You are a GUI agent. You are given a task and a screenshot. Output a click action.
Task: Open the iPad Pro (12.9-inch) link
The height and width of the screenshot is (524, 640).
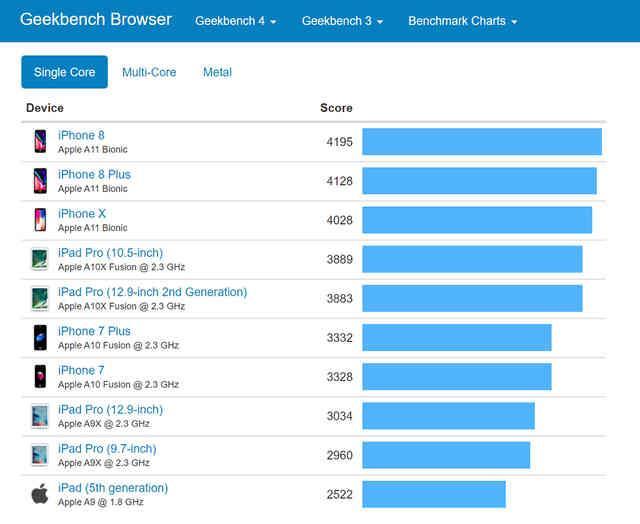point(110,409)
